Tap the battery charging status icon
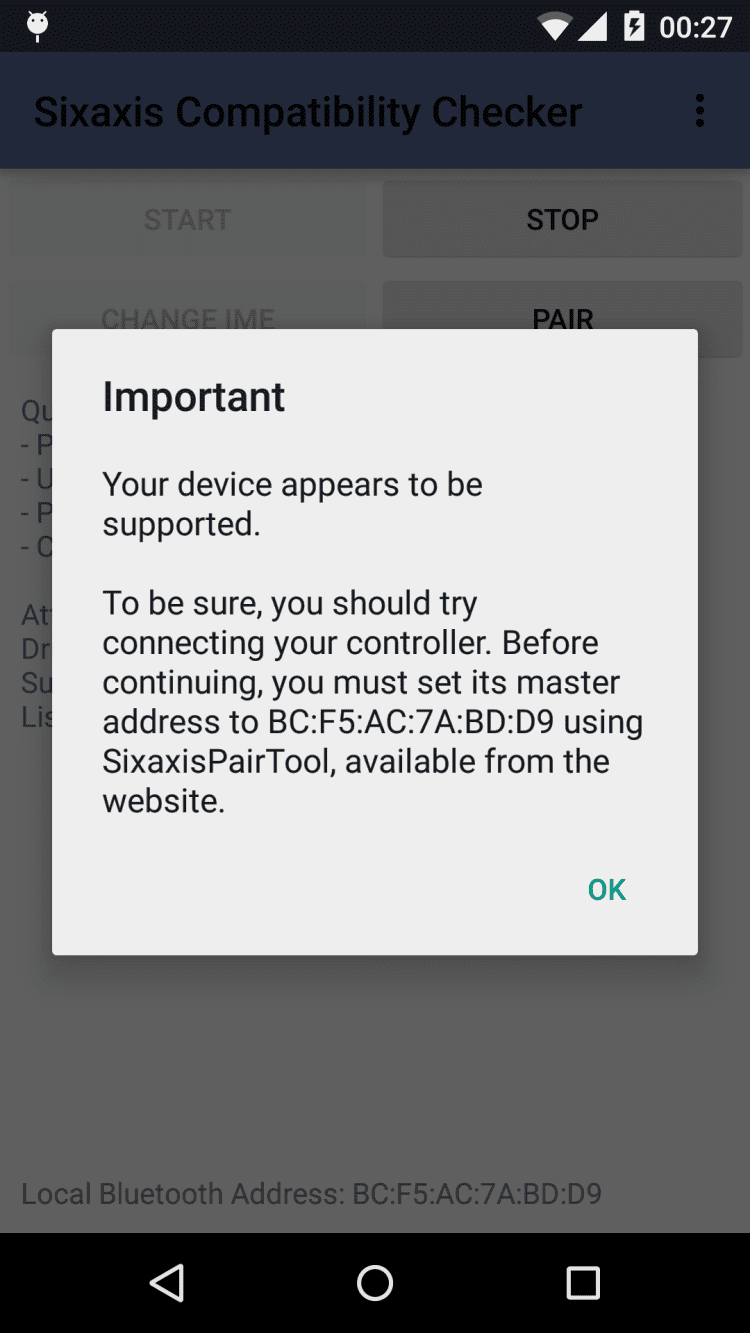 pyautogui.click(x=635, y=26)
